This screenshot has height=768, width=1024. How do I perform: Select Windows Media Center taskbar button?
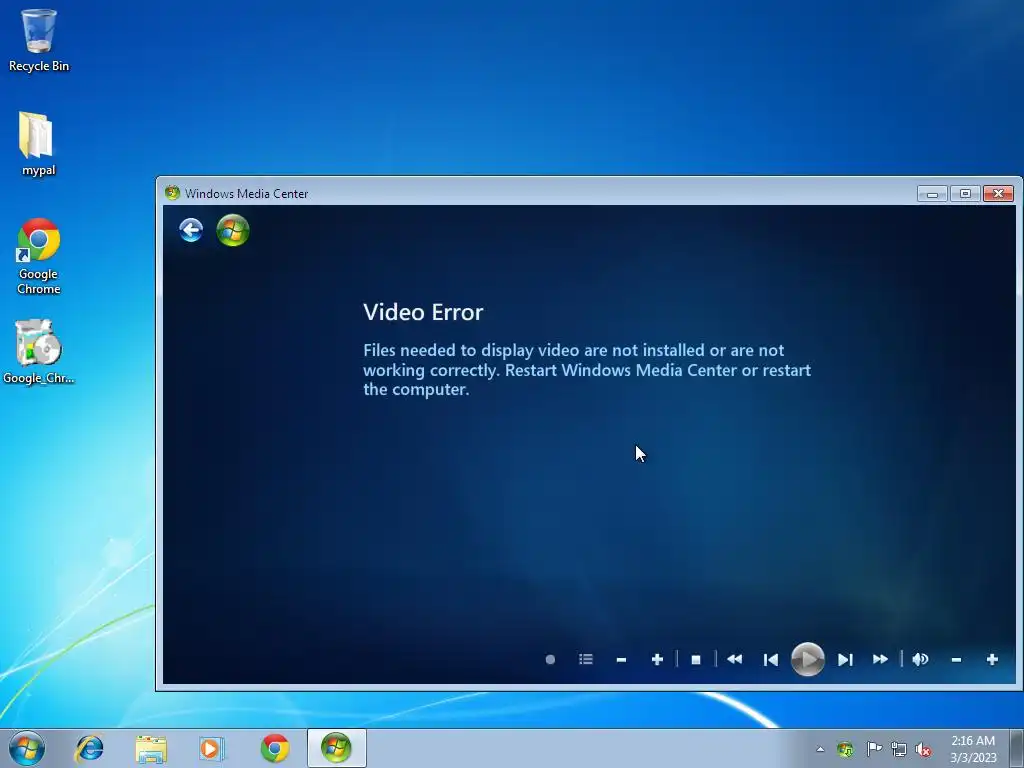[x=336, y=748]
